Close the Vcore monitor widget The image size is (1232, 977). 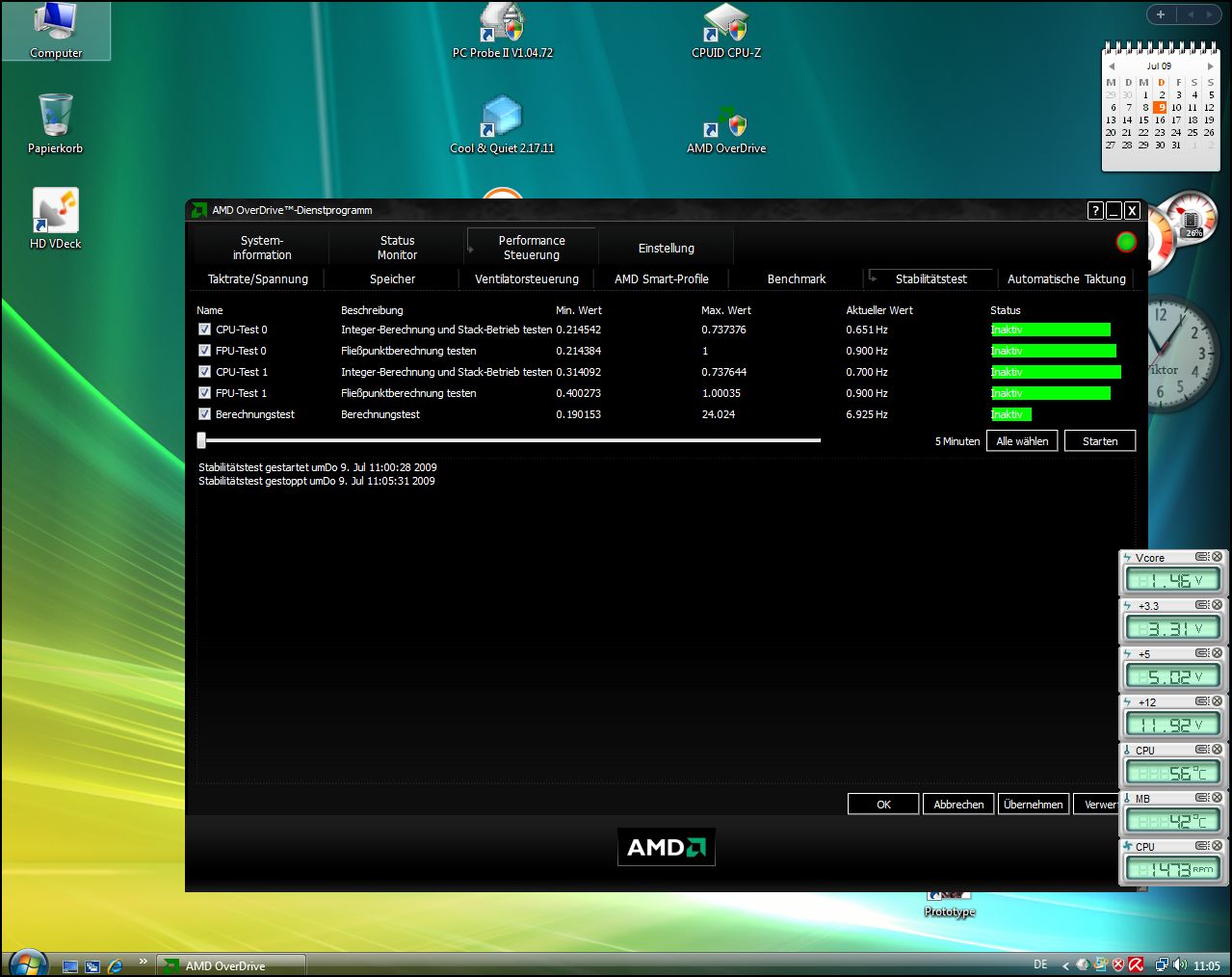pos(1217,557)
